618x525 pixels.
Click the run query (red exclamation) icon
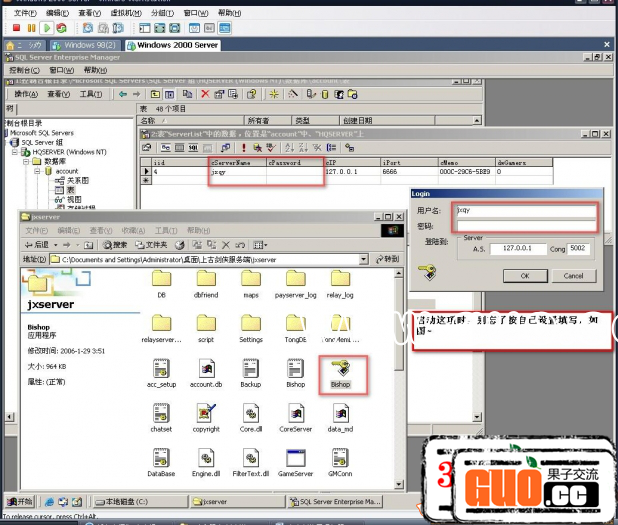pos(244,148)
